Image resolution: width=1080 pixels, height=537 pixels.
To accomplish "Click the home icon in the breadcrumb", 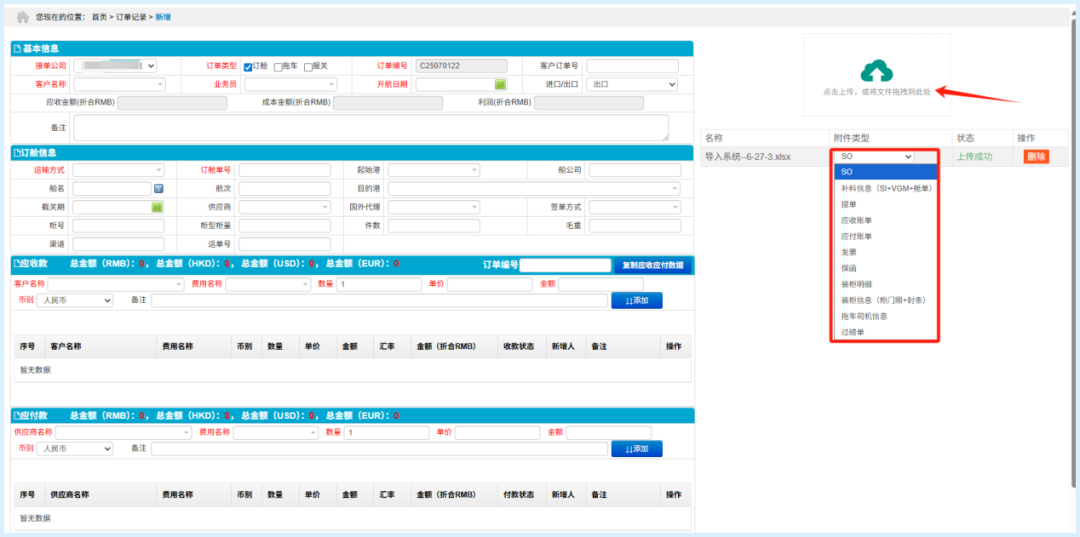I will [22, 17].
